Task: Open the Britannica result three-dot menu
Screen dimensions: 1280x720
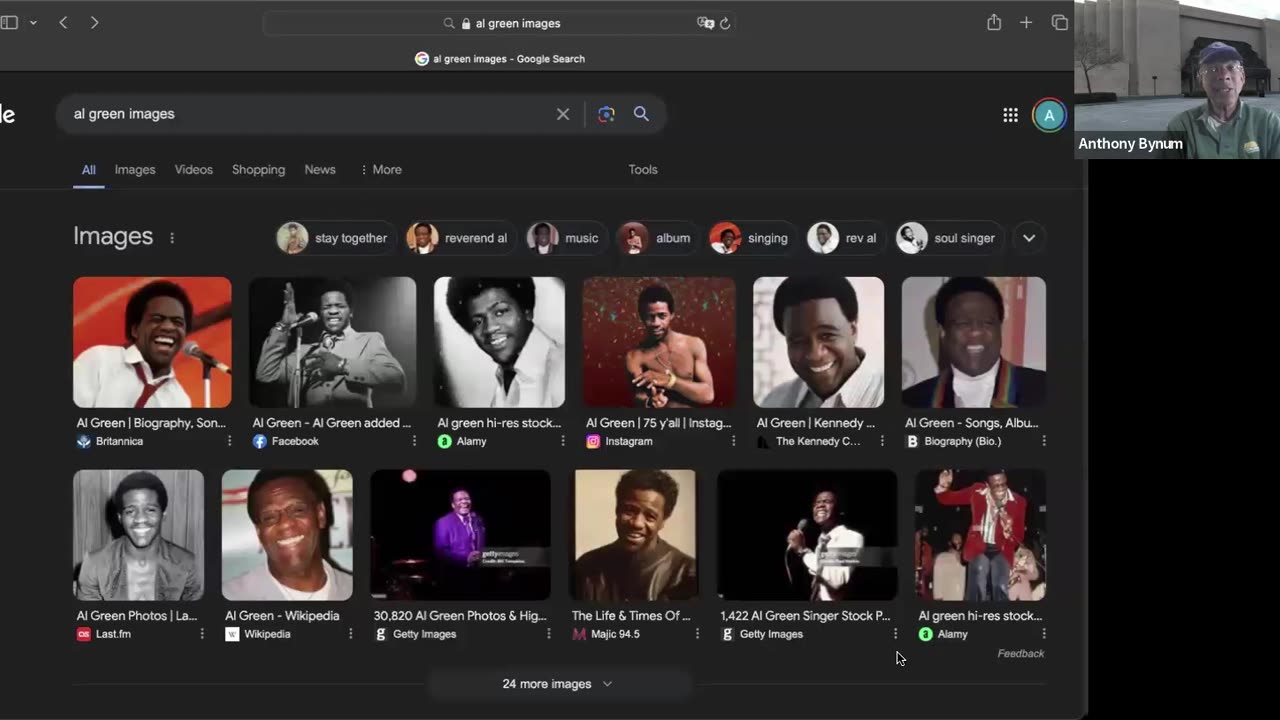Action: (229, 441)
